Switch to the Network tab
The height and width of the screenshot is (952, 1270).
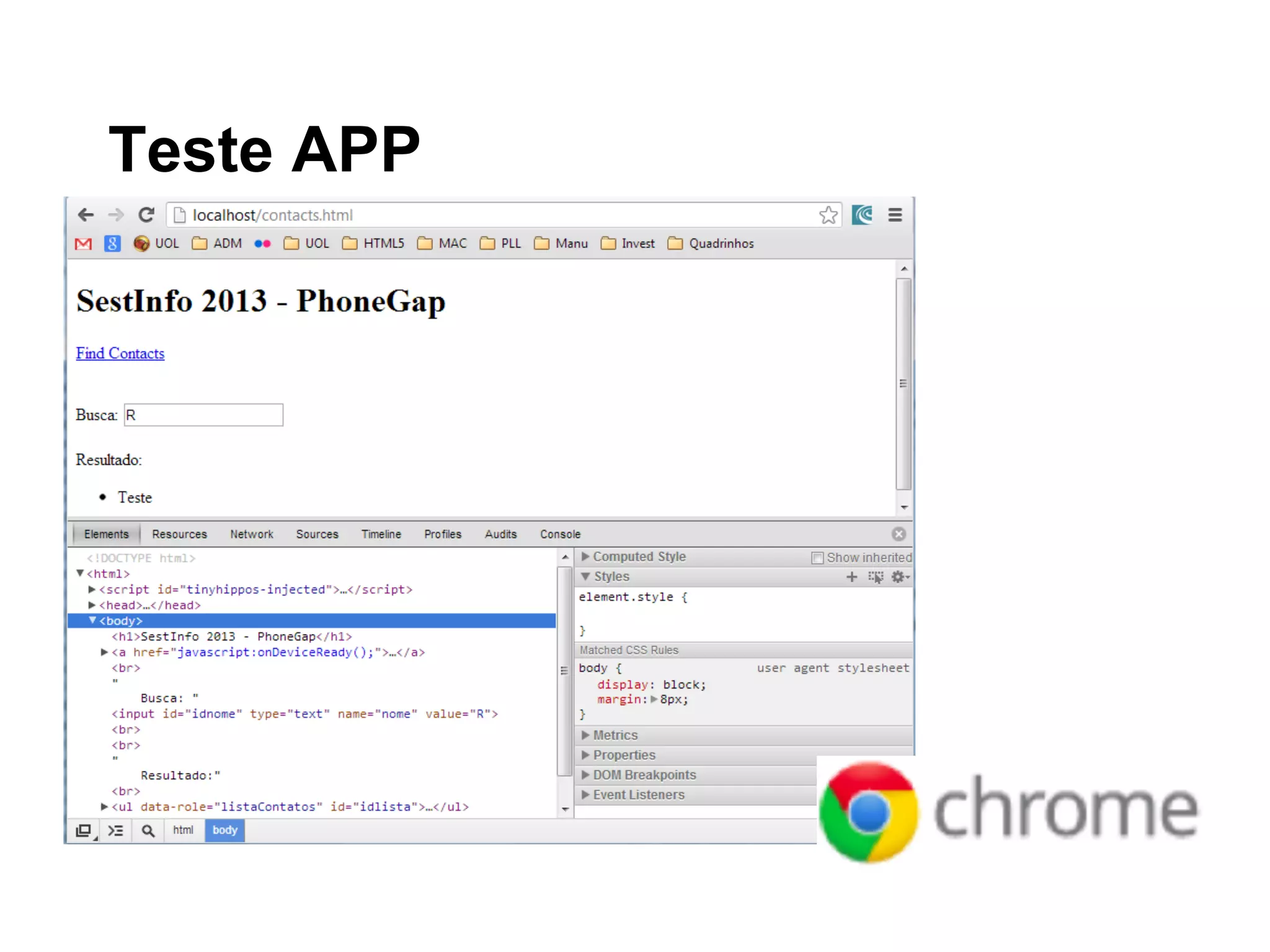click(251, 534)
